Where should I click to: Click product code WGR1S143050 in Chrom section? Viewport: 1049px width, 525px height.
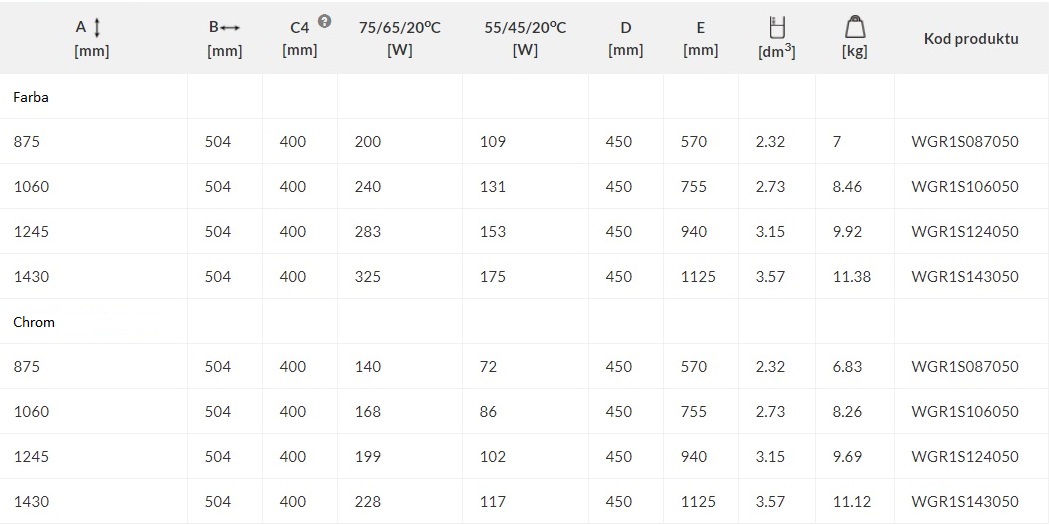pos(965,502)
